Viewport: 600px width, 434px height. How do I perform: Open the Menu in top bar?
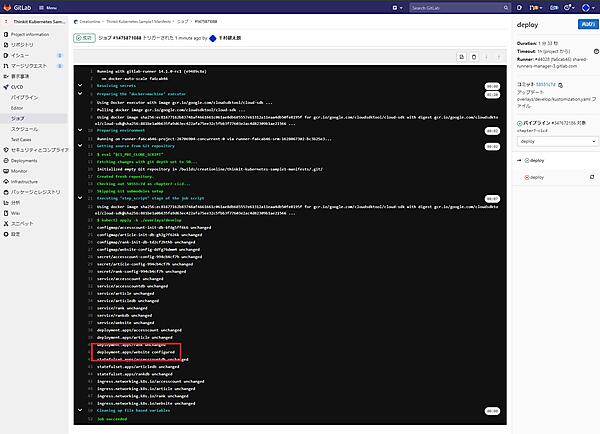click(x=48, y=8)
